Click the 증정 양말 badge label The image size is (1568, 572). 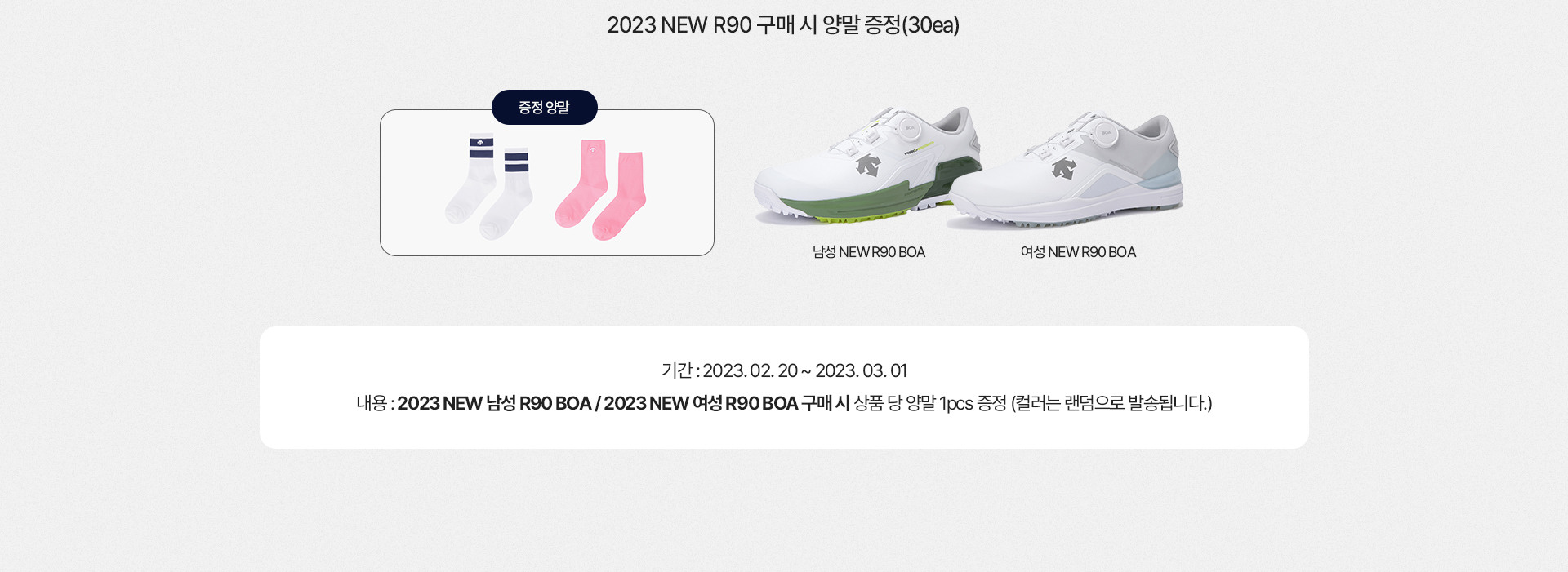point(544,107)
